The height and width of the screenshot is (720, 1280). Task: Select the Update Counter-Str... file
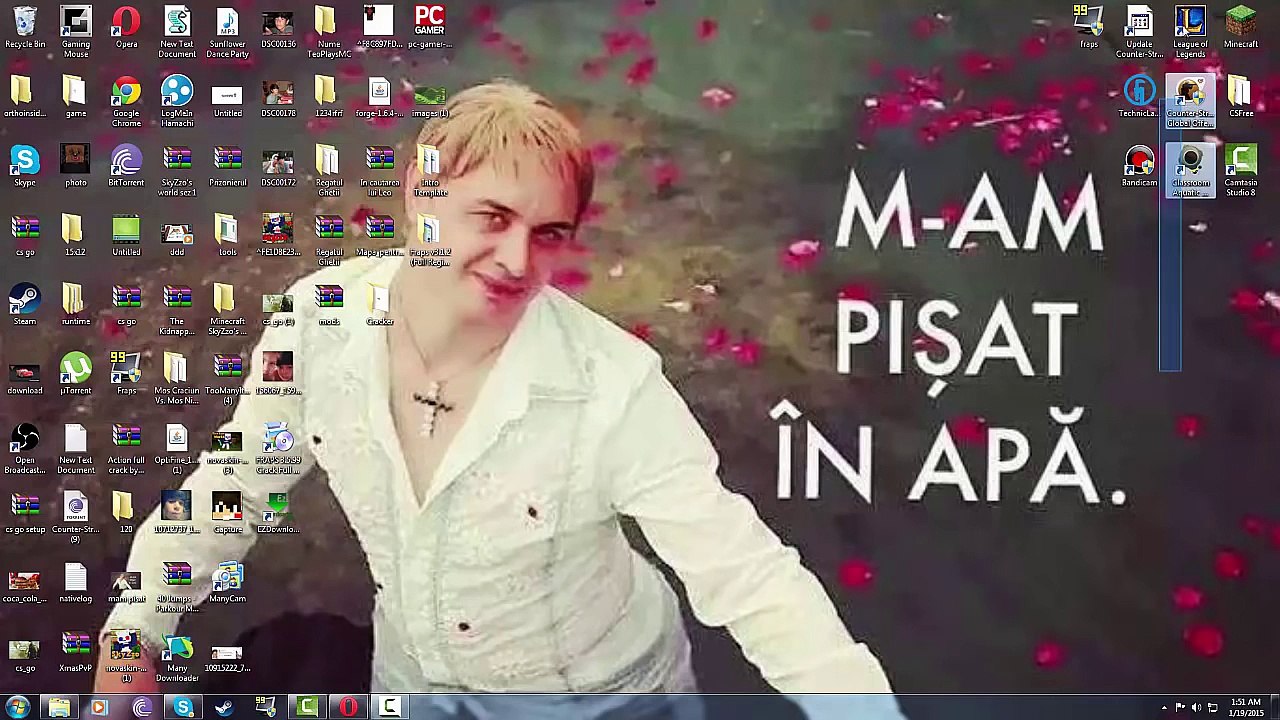click(x=1139, y=33)
